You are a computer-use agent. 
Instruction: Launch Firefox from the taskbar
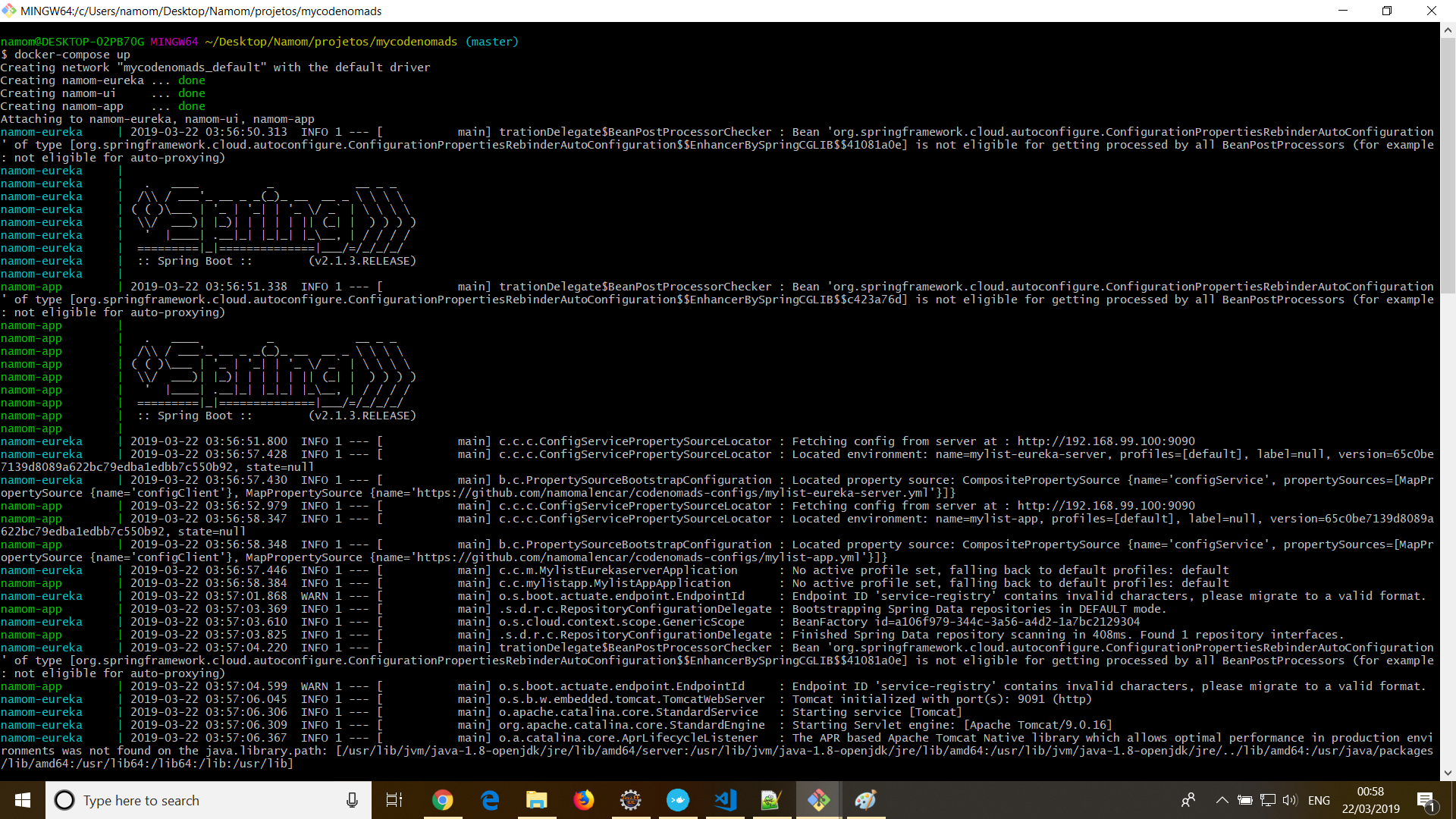[x=584, y=800]
